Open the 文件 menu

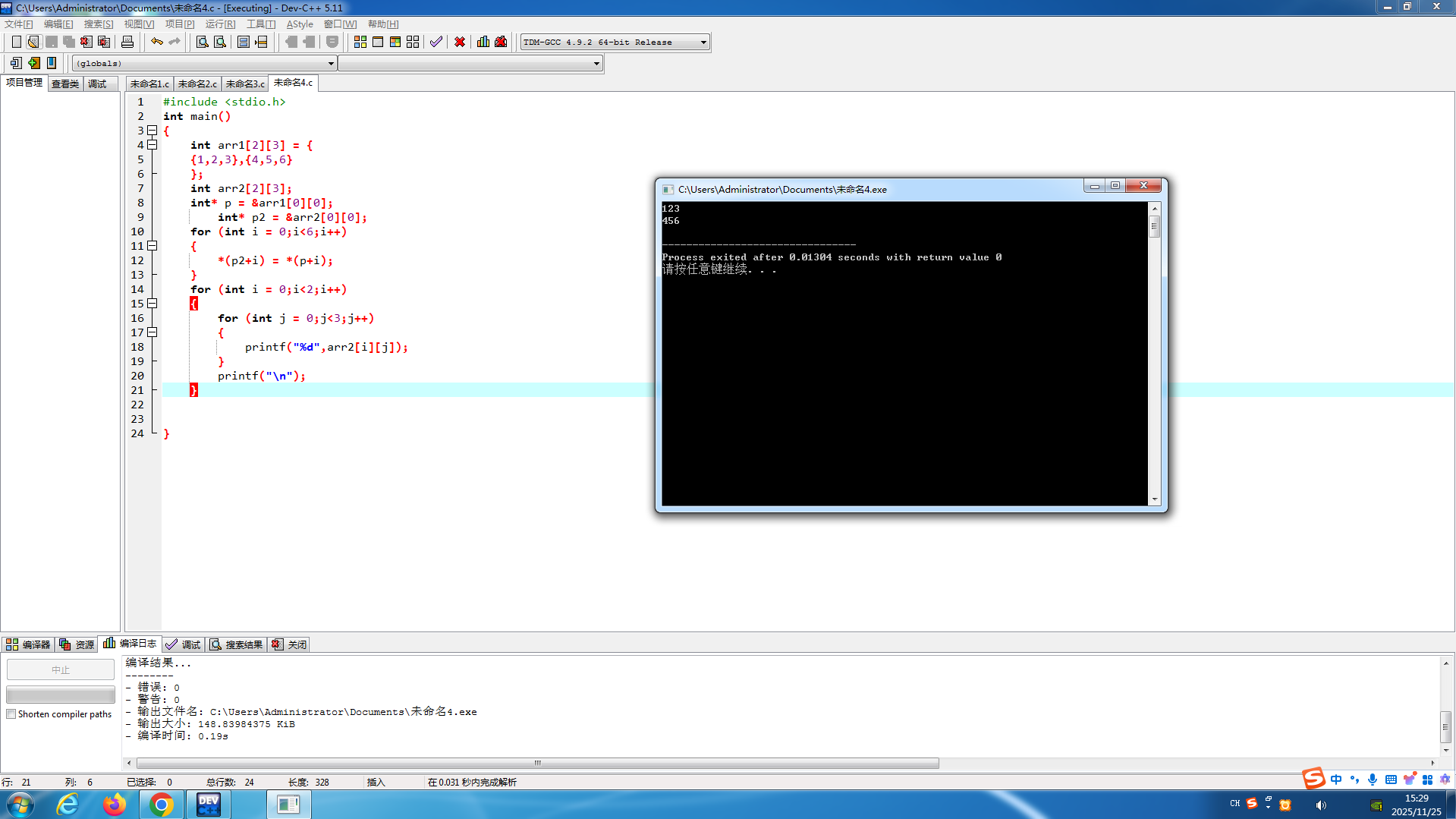pyautogui.click(x=19, y=24)
